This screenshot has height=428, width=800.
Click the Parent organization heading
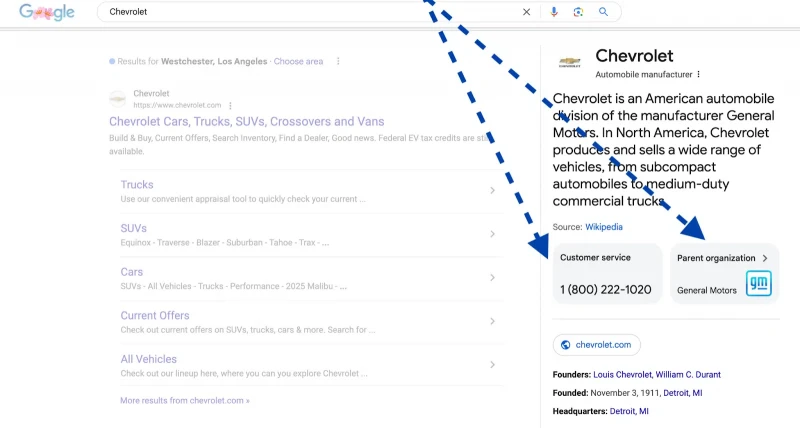tap(716, 258)
